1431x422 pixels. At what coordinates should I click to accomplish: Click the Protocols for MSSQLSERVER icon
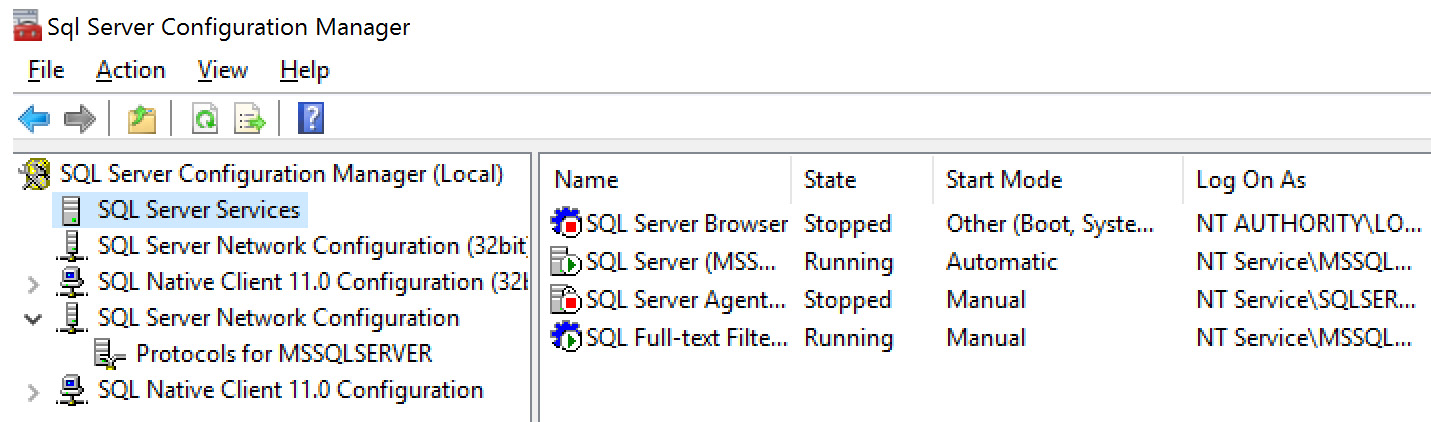point(109,354)
